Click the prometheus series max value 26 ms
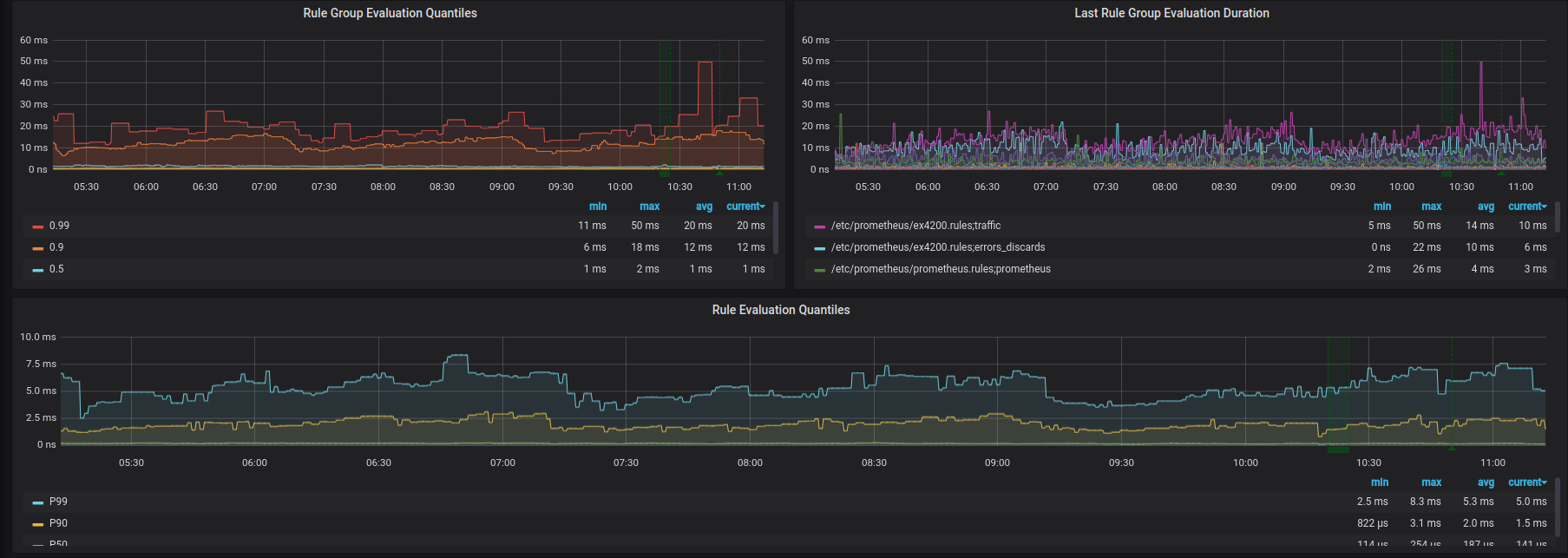 point(1427,269)
